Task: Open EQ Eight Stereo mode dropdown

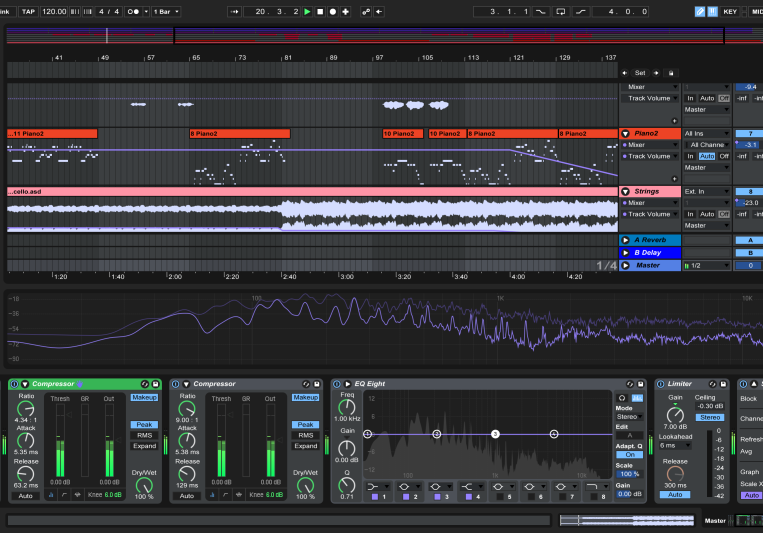Action: (630, 417)
